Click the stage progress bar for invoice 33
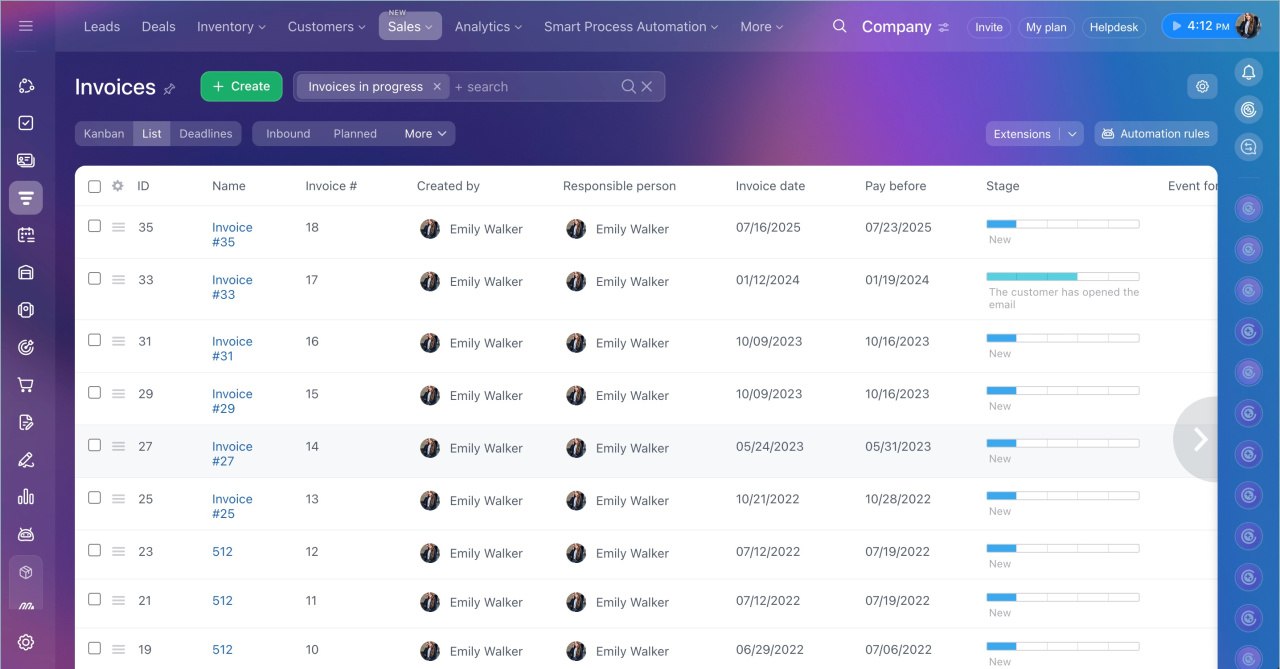The width and height of the screenshot is (1280, 669). click(1062, 276)
